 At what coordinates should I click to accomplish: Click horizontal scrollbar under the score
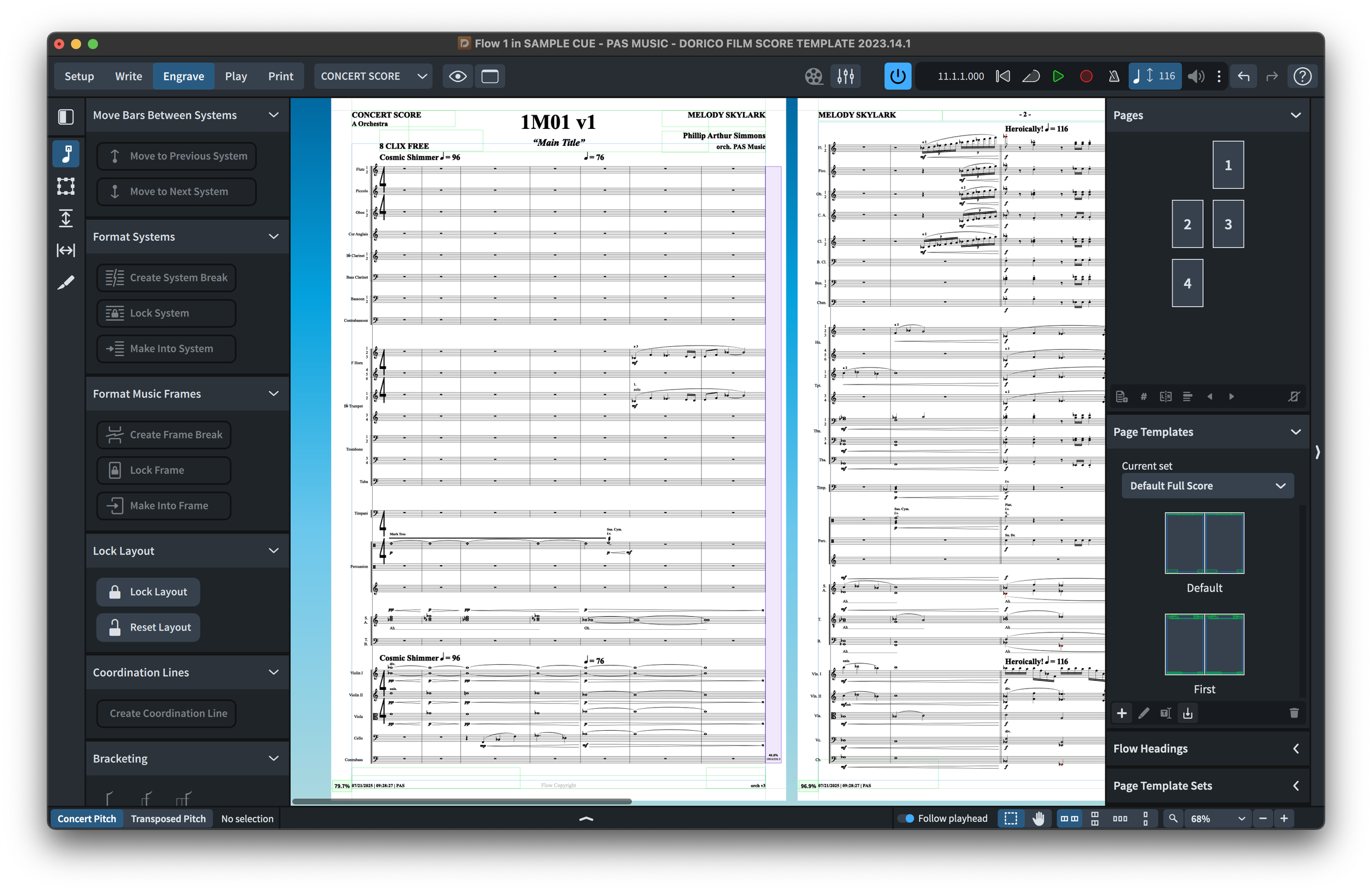click(462, 801)
